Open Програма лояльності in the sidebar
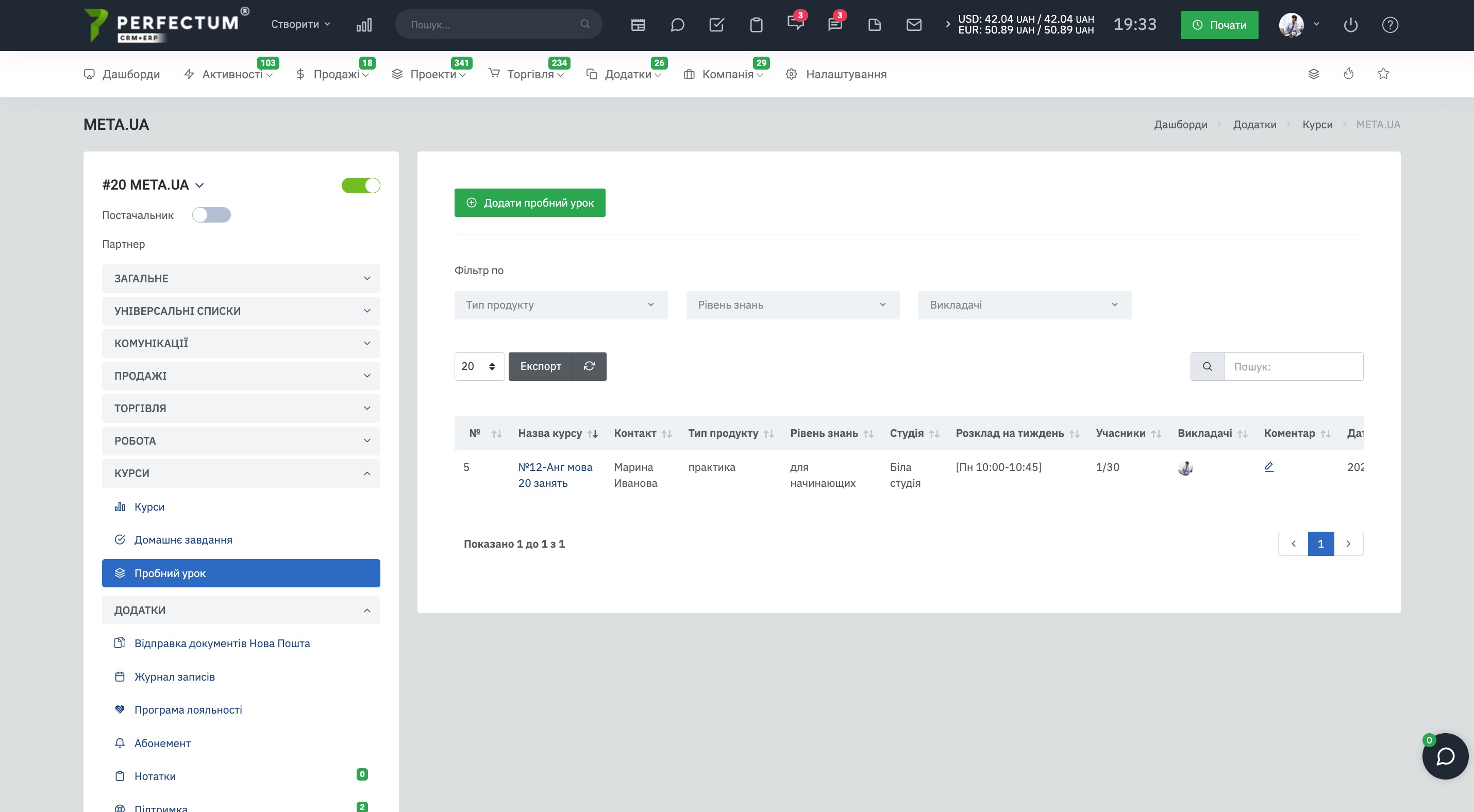This screenshot has height=812, width=1474. tap(188, 710)
